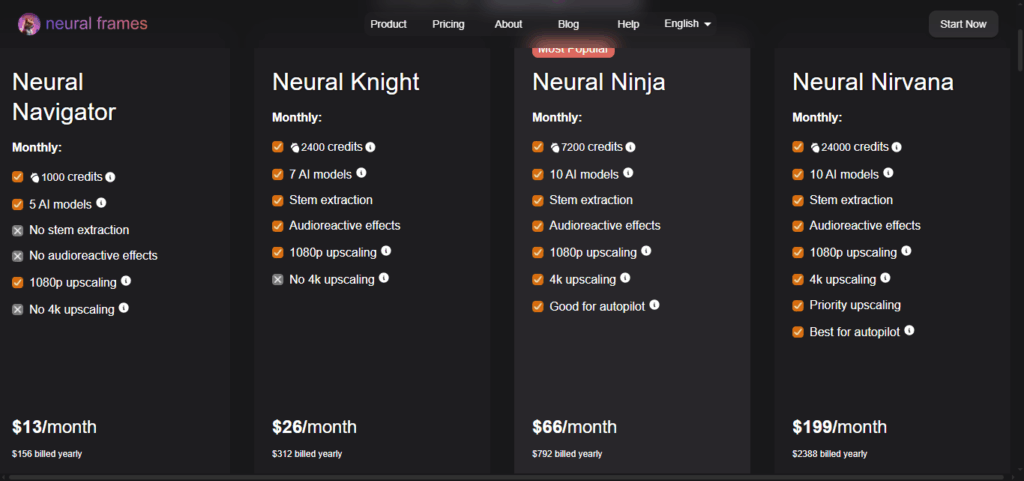
Task: Click the neural frames logo avatar
Action: 29,24
